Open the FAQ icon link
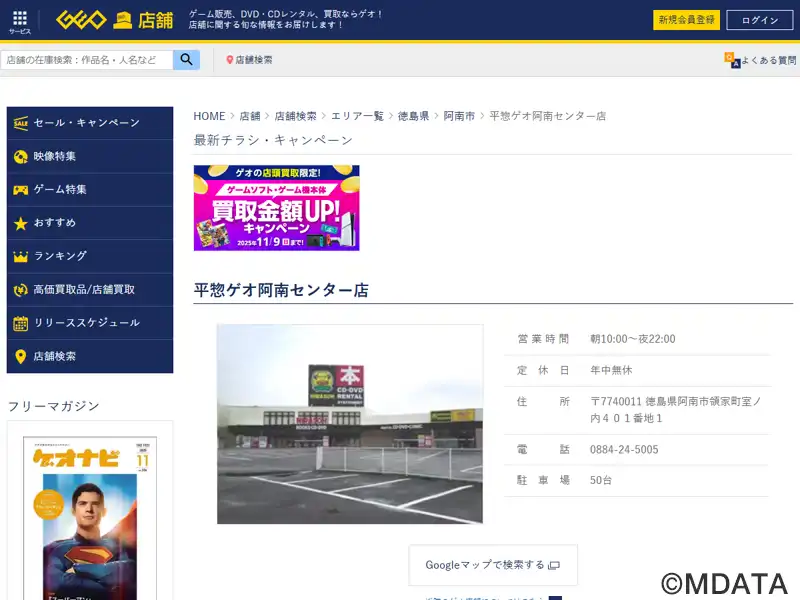 pos(733,60)
